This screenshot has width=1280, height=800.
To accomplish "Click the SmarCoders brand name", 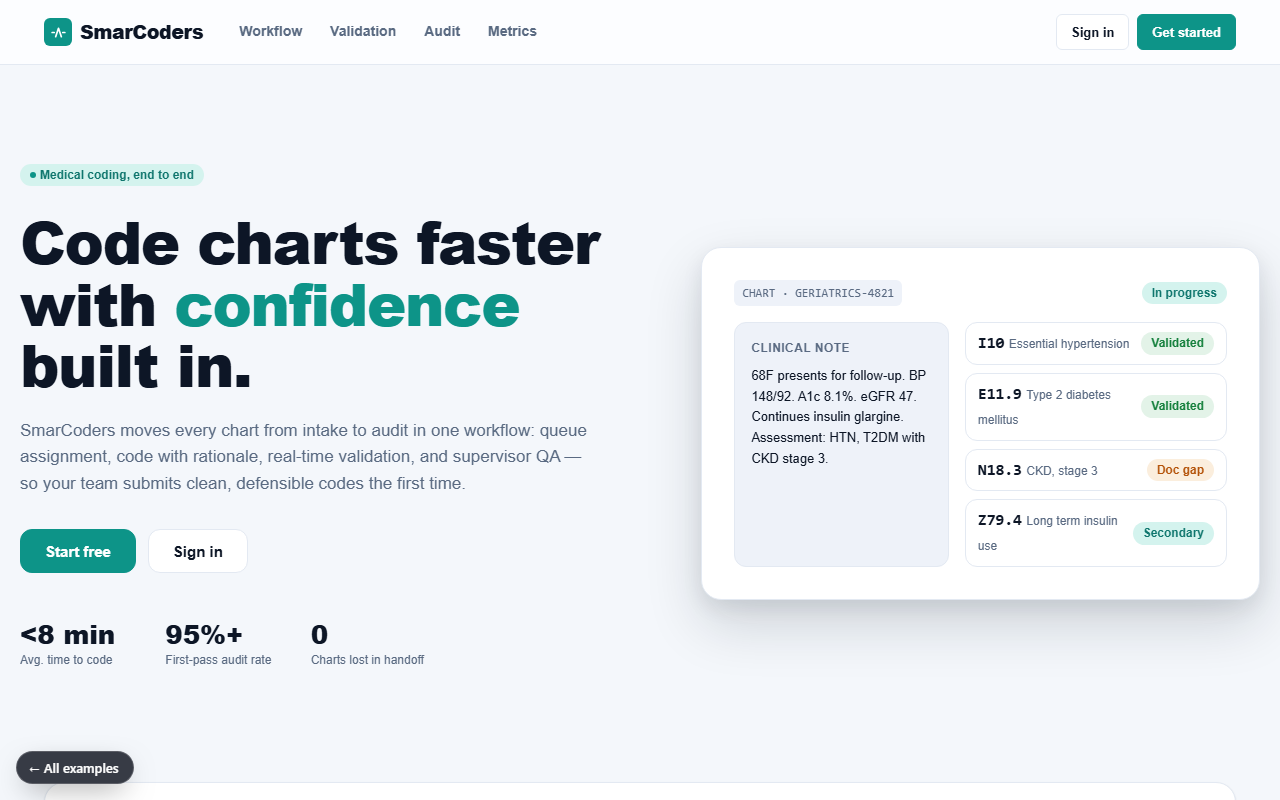I will pyautogui.click(x=141, y=32).
